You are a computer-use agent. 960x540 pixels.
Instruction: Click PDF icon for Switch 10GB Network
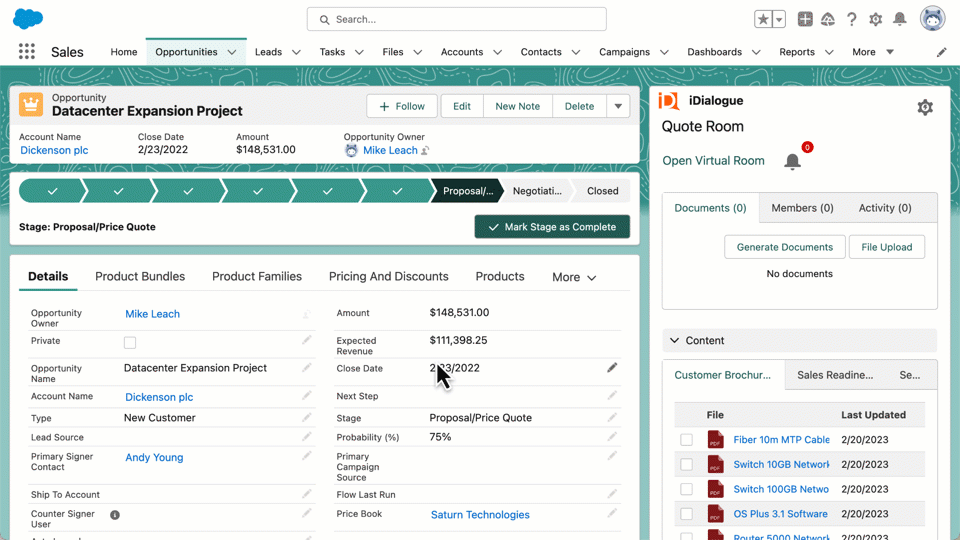tap(715, 464)
